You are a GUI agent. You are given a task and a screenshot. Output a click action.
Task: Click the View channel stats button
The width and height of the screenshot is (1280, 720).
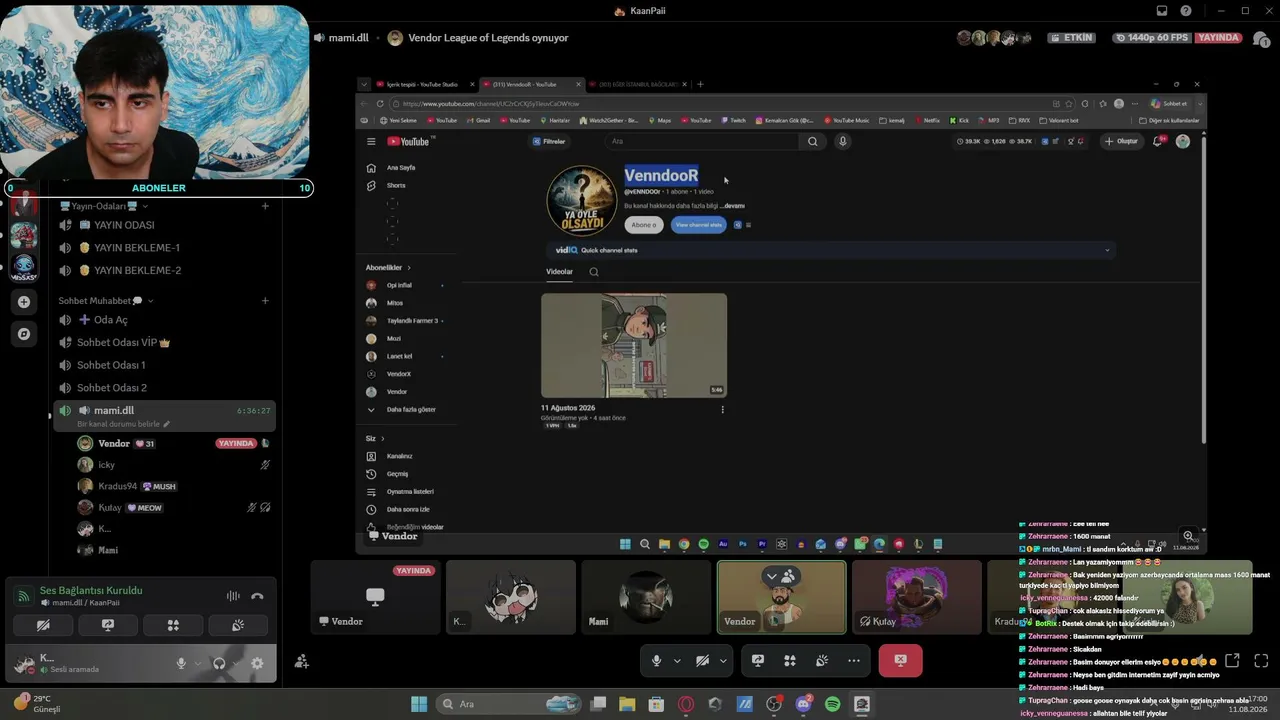pos(699,225)
